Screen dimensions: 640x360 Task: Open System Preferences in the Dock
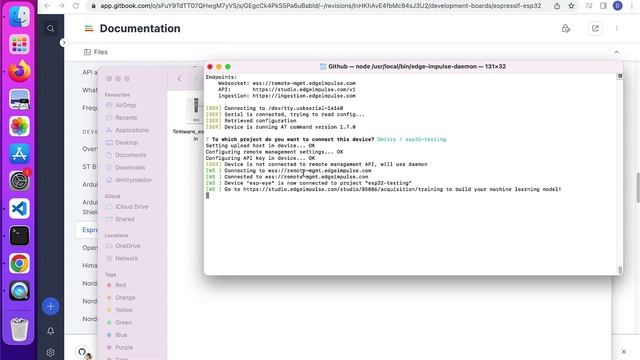(x=19, y=181)
